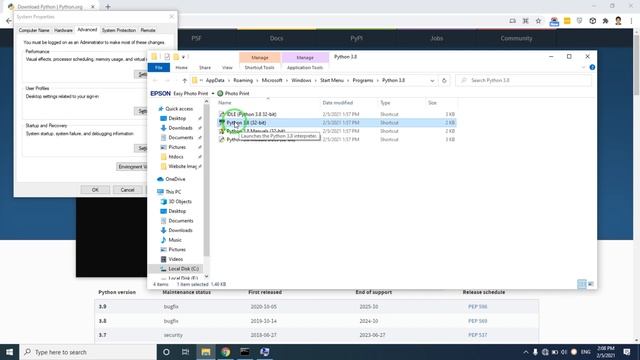Click OK in System Properties dialog
The width and height of the screenshot is (640, 360).
(x=95, y=190)
